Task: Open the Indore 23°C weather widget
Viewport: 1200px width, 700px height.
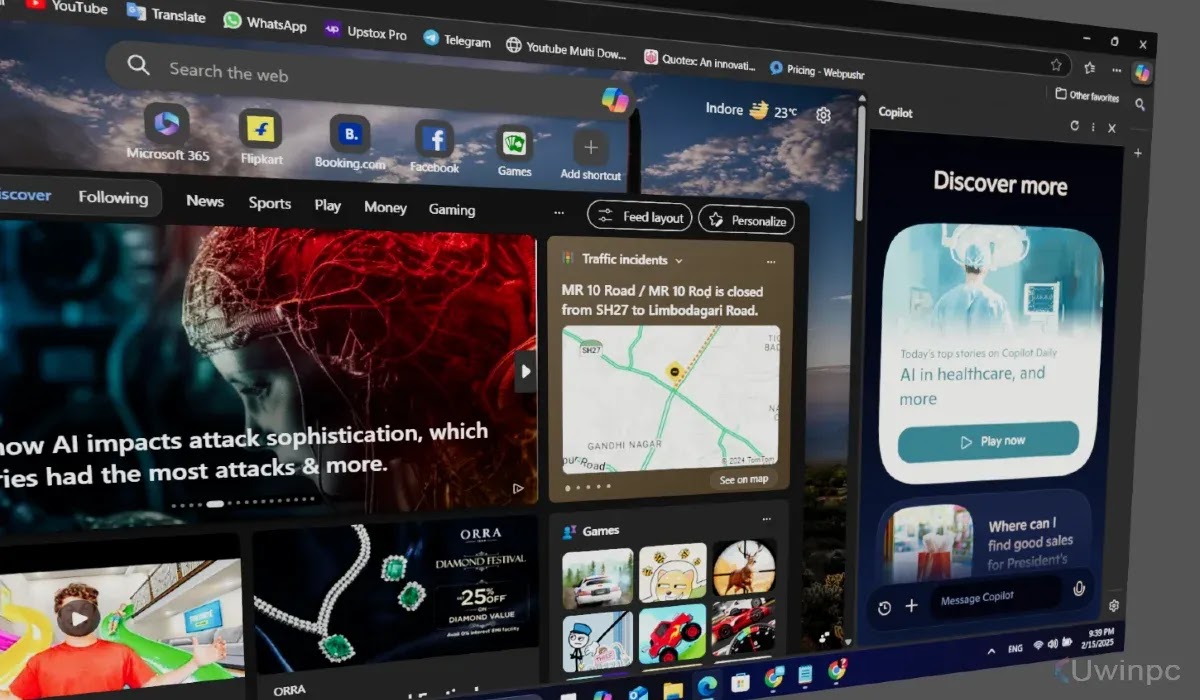Action: pyautogui.click(x=751, y=110)
